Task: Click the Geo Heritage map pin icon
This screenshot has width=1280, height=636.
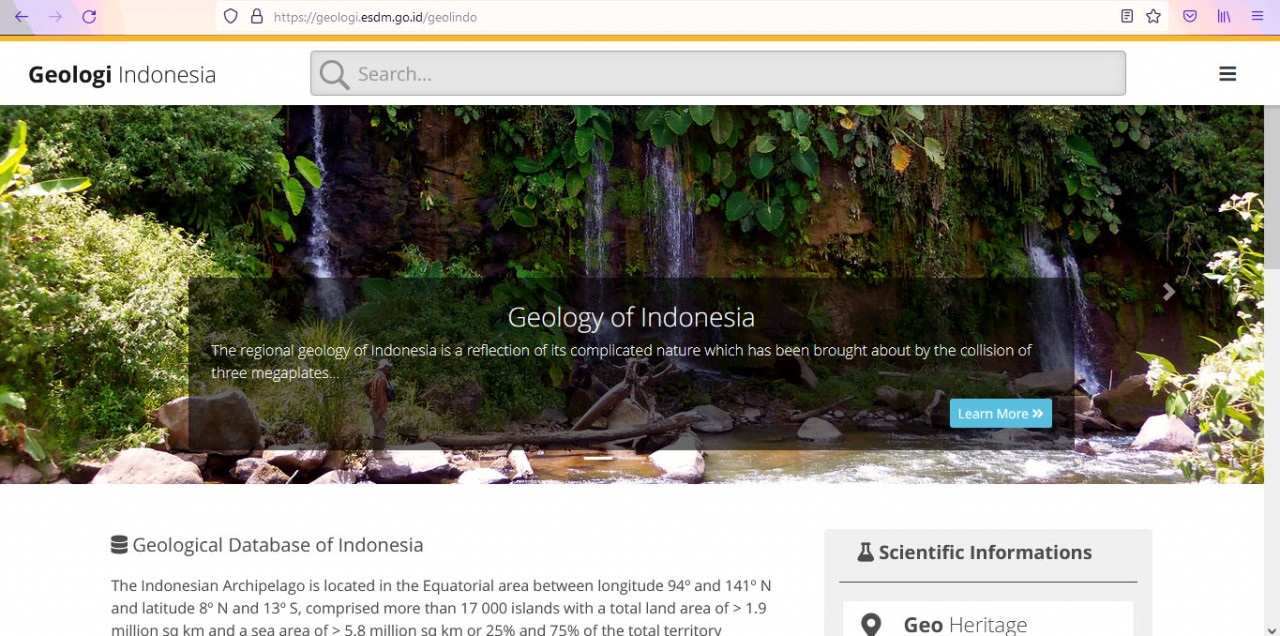Action: [871, 625]
